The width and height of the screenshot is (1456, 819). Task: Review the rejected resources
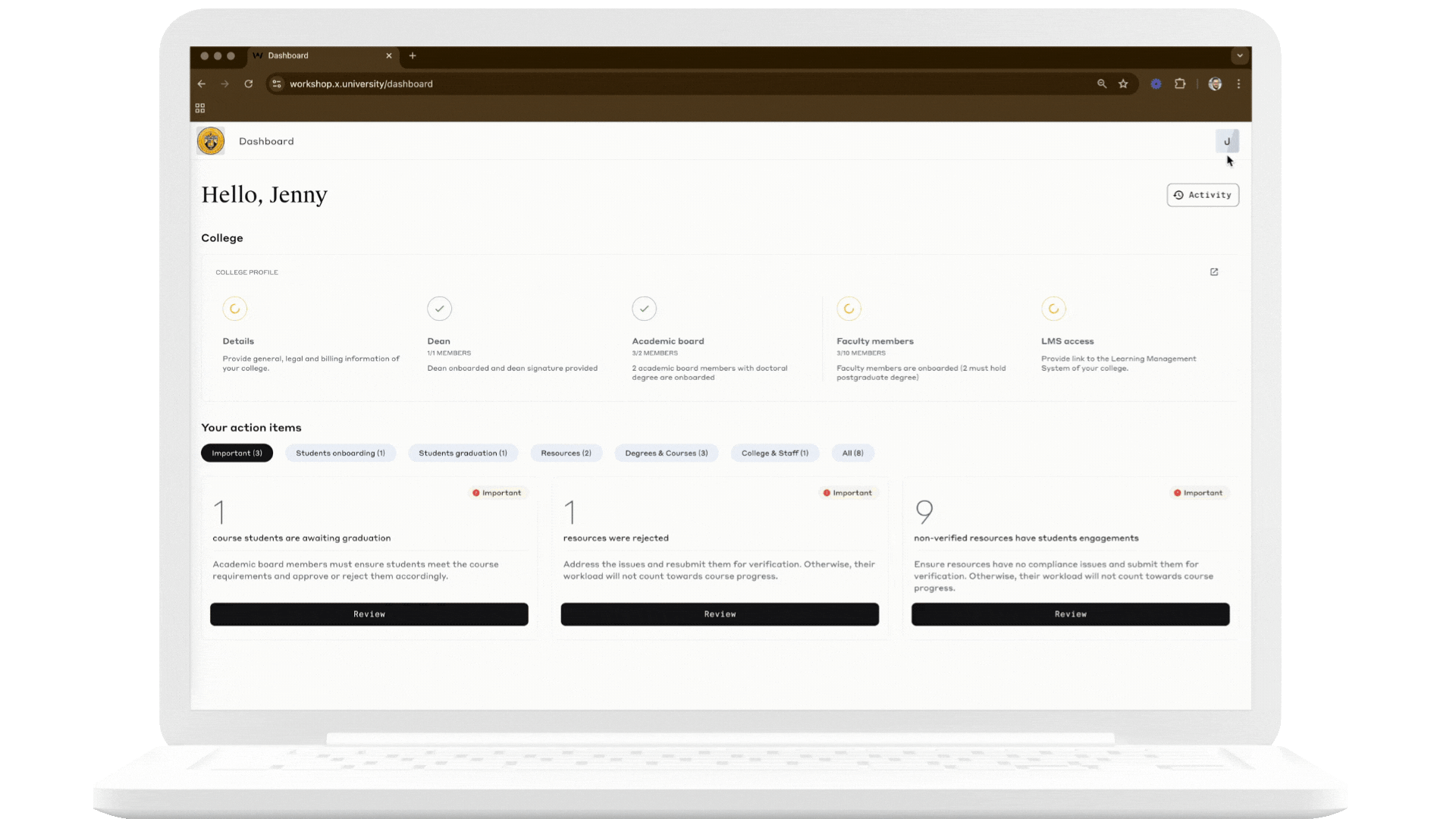[719, 614]
